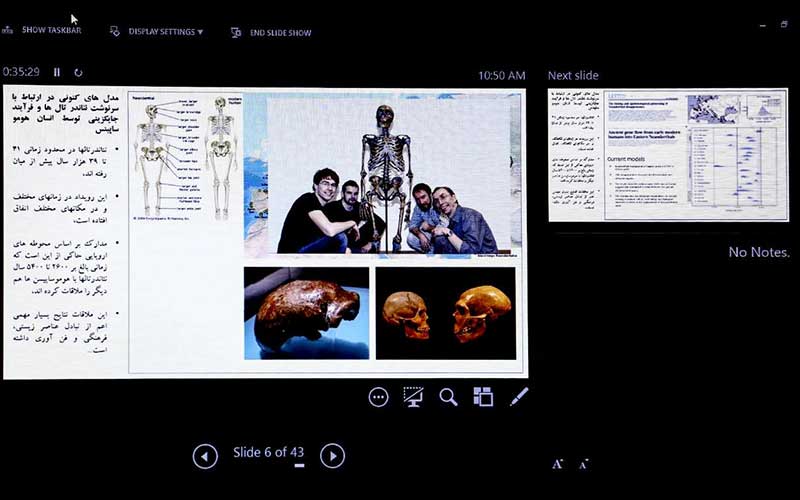Click the next slide preview thumbnail
This screenshot has height=500, width=800.
click(668, 155)
